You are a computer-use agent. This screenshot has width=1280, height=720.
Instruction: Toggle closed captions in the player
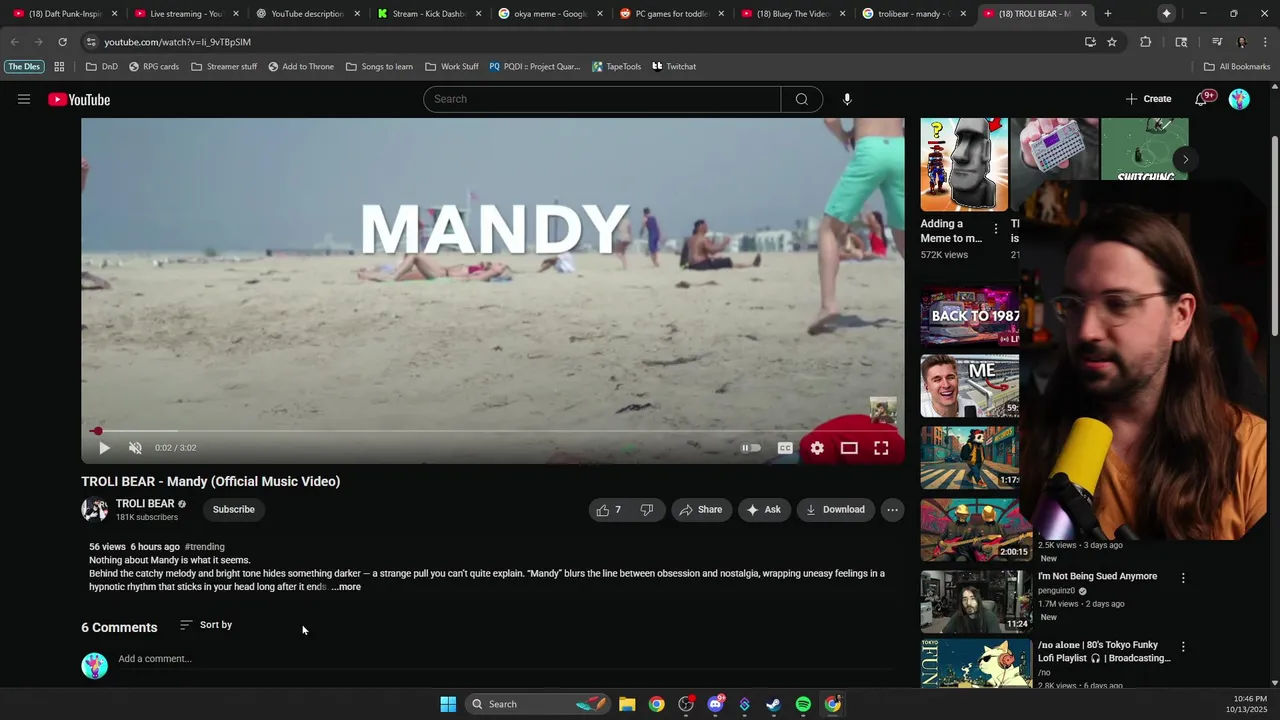pyautogui.click(x=785, y=448)
